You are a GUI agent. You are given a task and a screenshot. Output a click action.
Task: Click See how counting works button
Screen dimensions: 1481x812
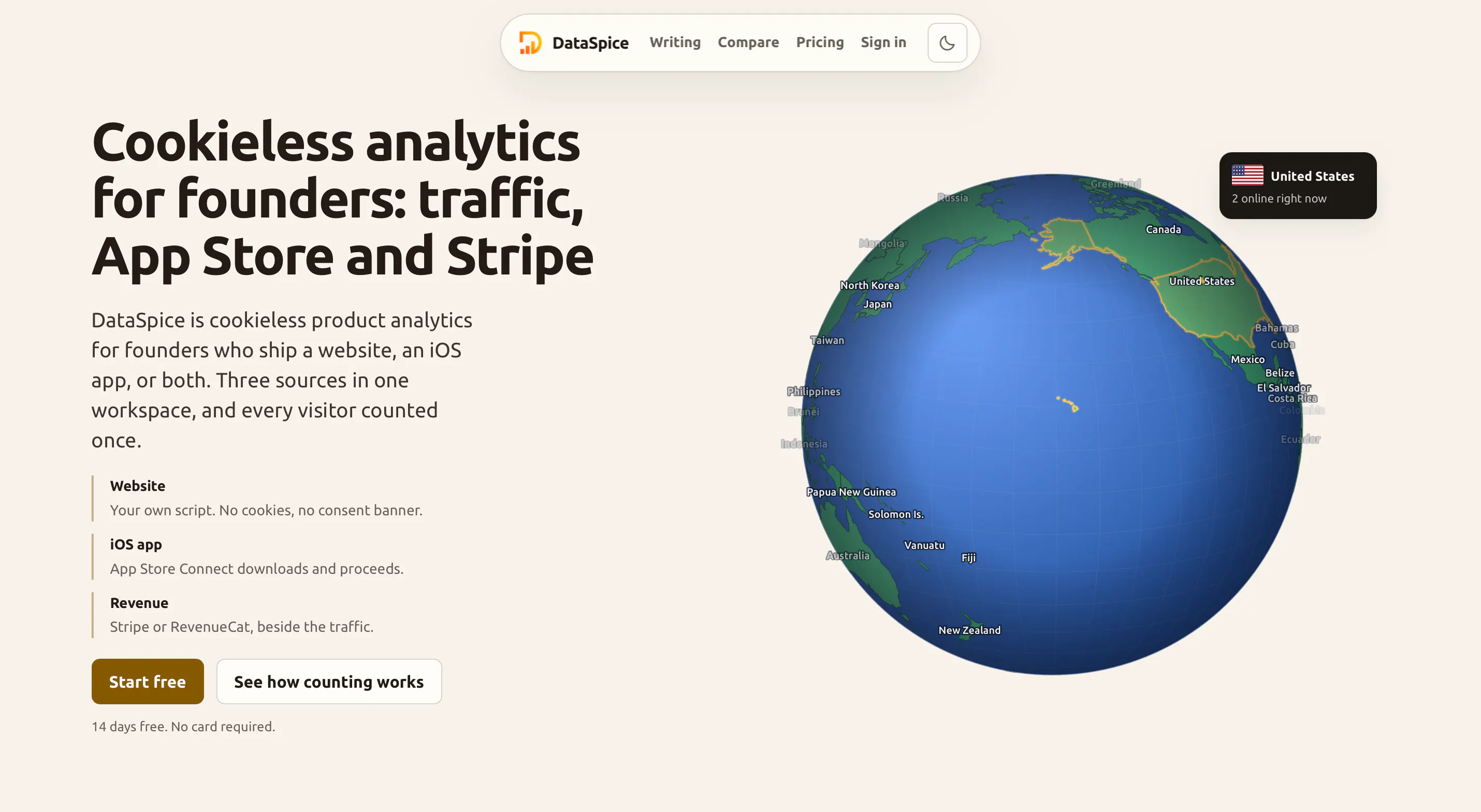[329, 682]
